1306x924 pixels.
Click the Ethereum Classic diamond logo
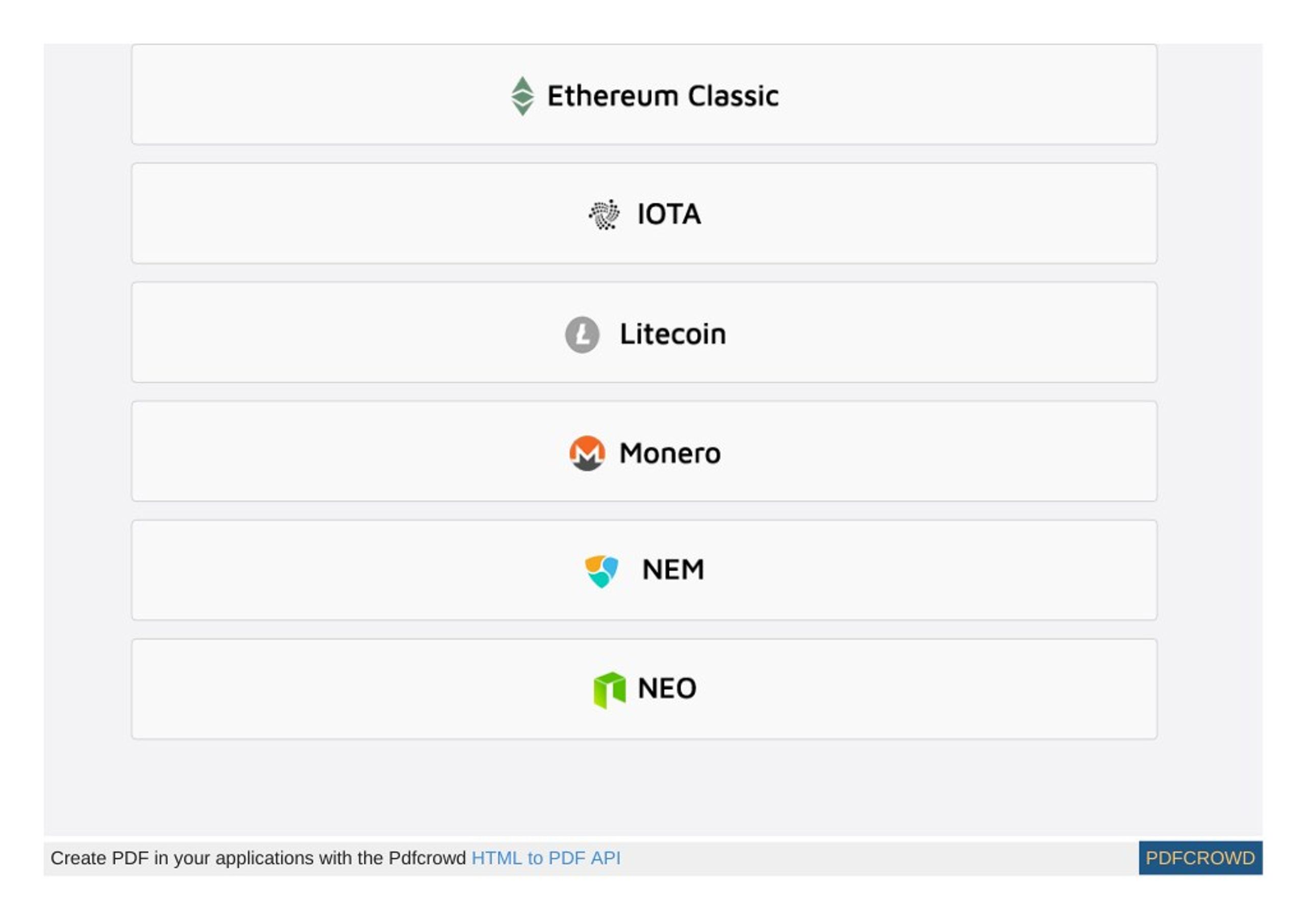point(522,95)
